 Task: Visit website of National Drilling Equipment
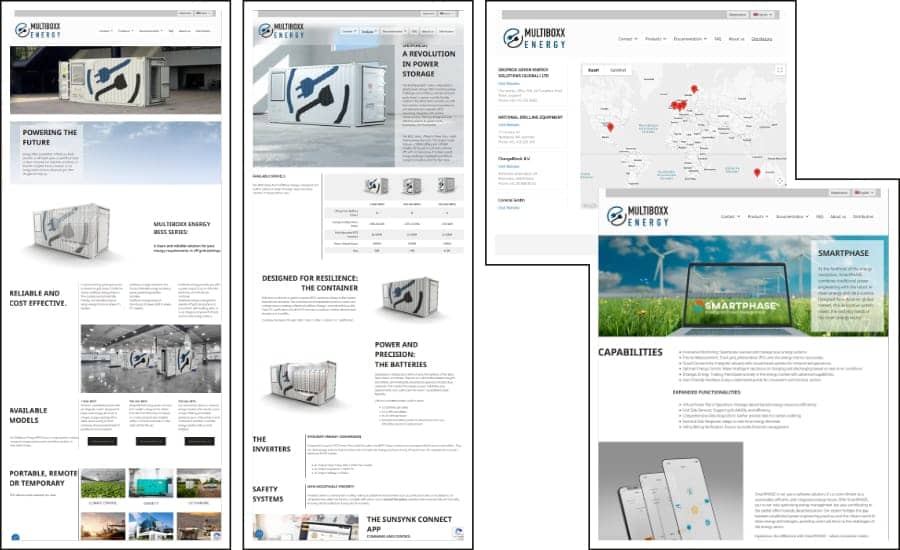click(x=509, y=125)
